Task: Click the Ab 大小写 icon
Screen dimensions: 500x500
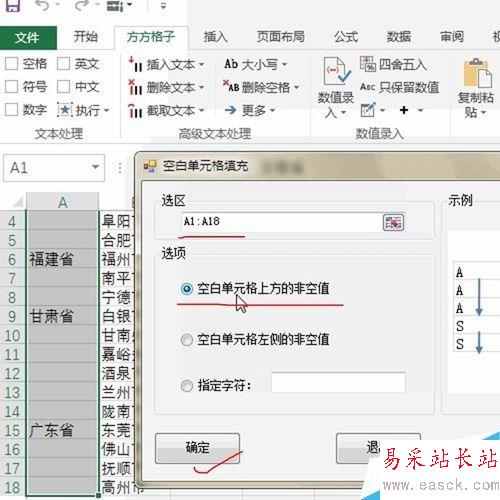Action: coord(231,64)
